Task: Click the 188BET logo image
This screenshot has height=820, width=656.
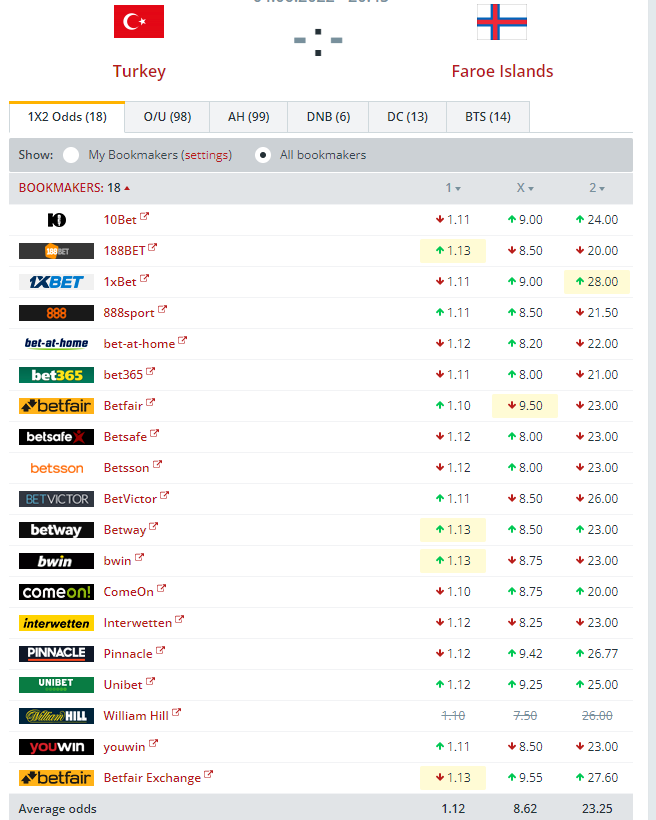Action: (56, 251)
